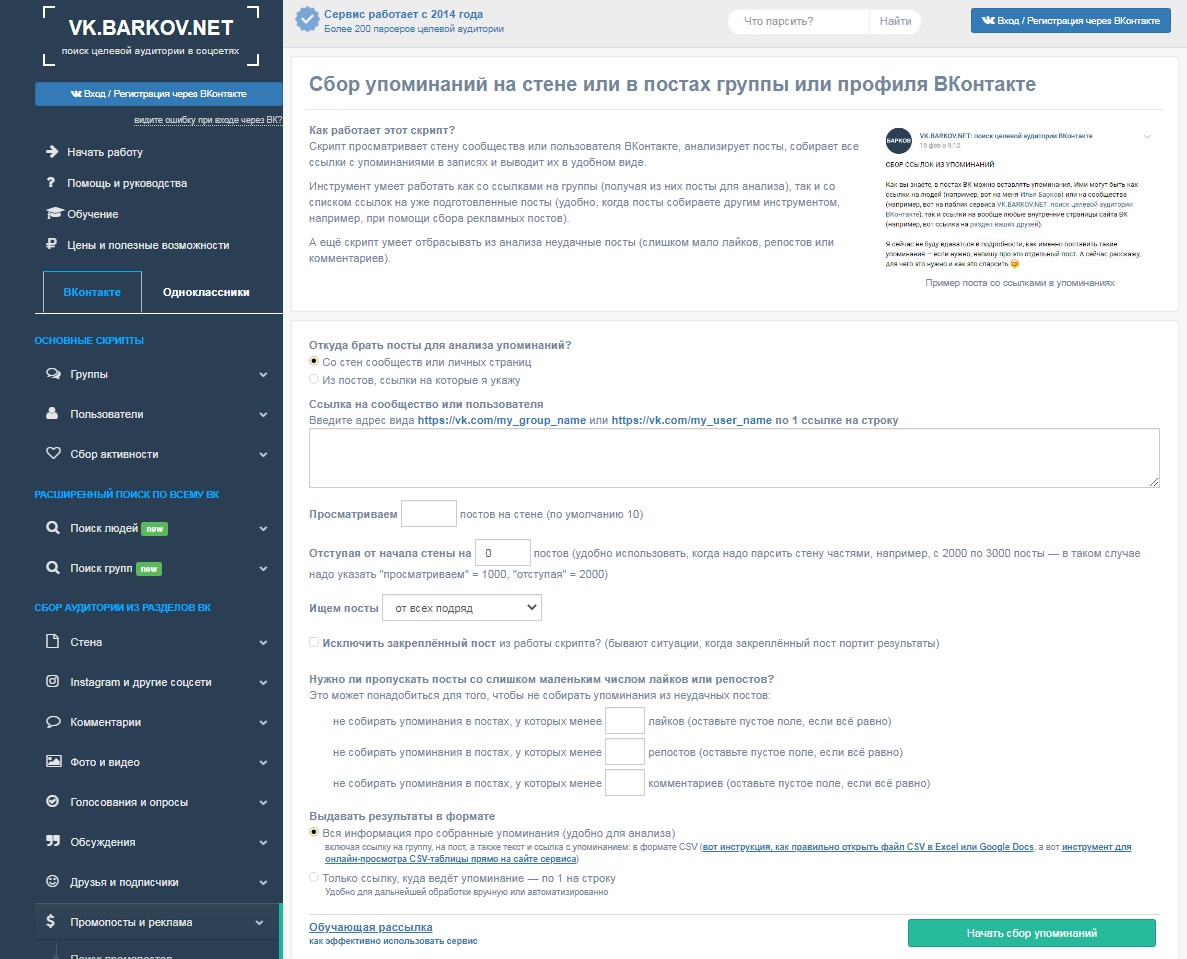Expand the Голосования и опросы section
This screenshot has width=1187, height=959.
[x=263, y=803]
